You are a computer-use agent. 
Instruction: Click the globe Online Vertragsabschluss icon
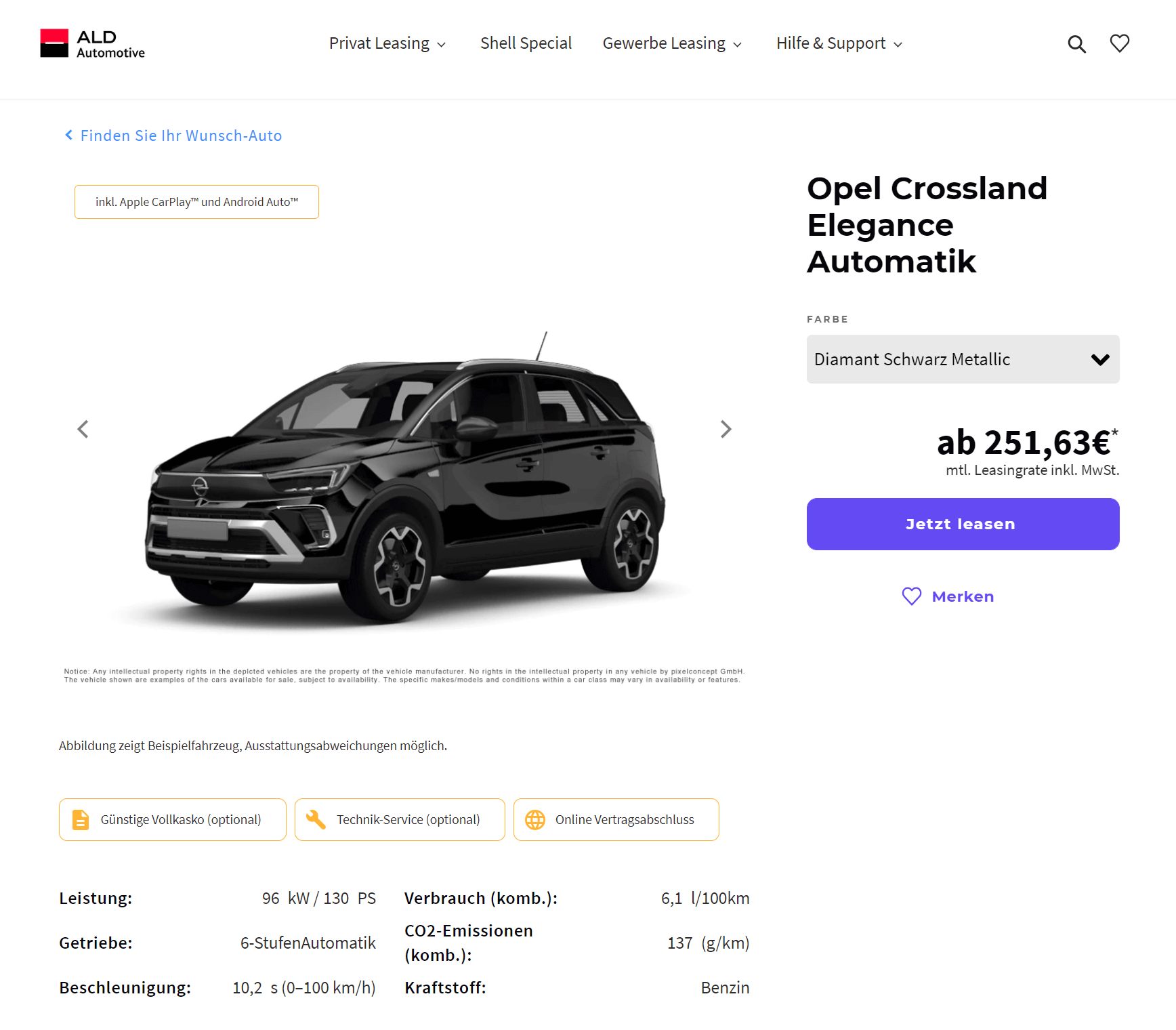(535, 819)
